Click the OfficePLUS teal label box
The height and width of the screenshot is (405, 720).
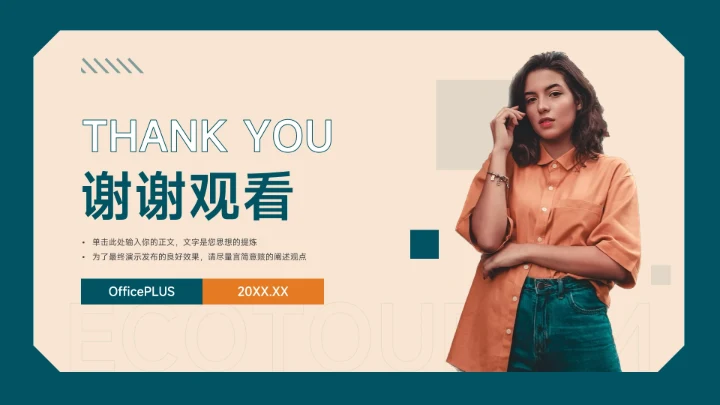[141, 291]
